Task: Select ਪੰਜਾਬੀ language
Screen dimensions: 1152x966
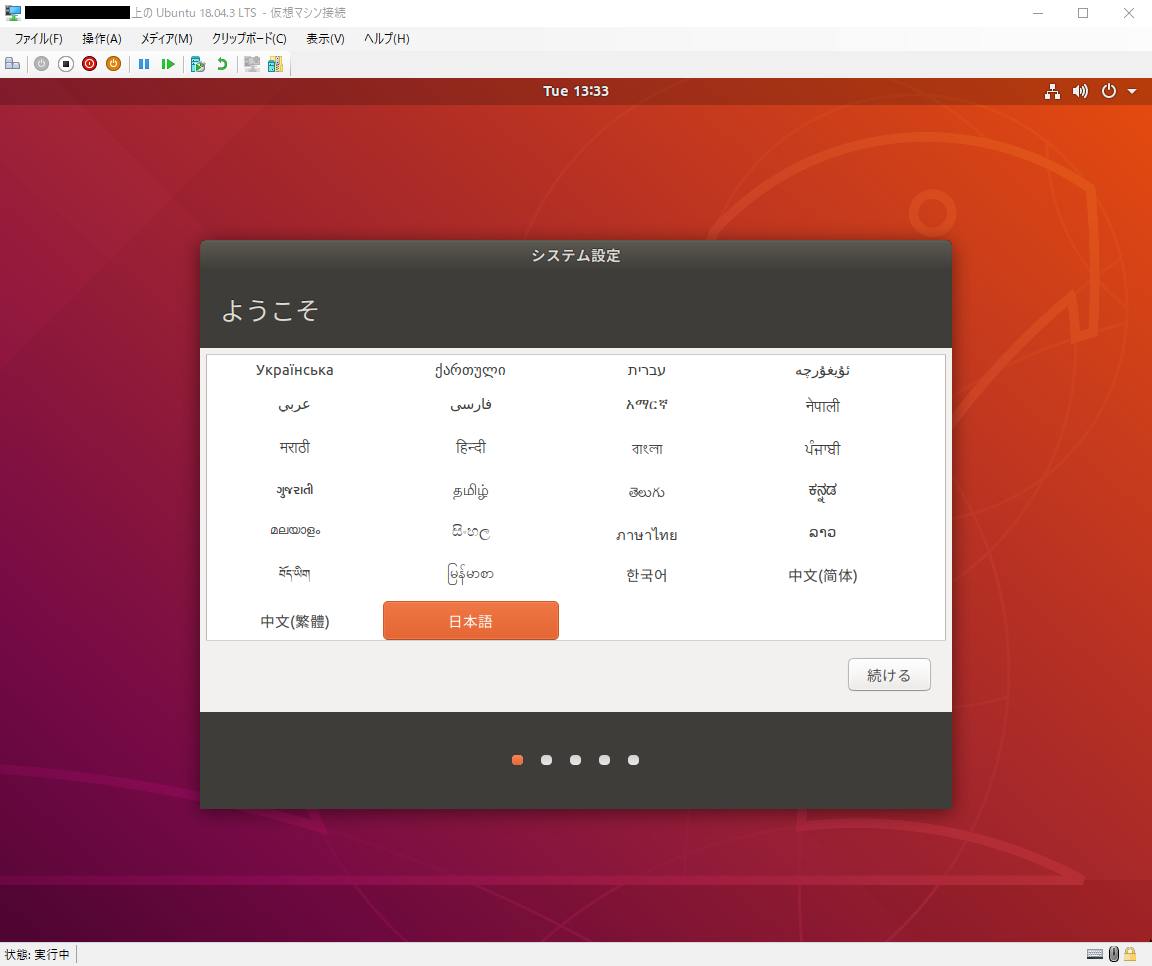Action: click(823, 448)
